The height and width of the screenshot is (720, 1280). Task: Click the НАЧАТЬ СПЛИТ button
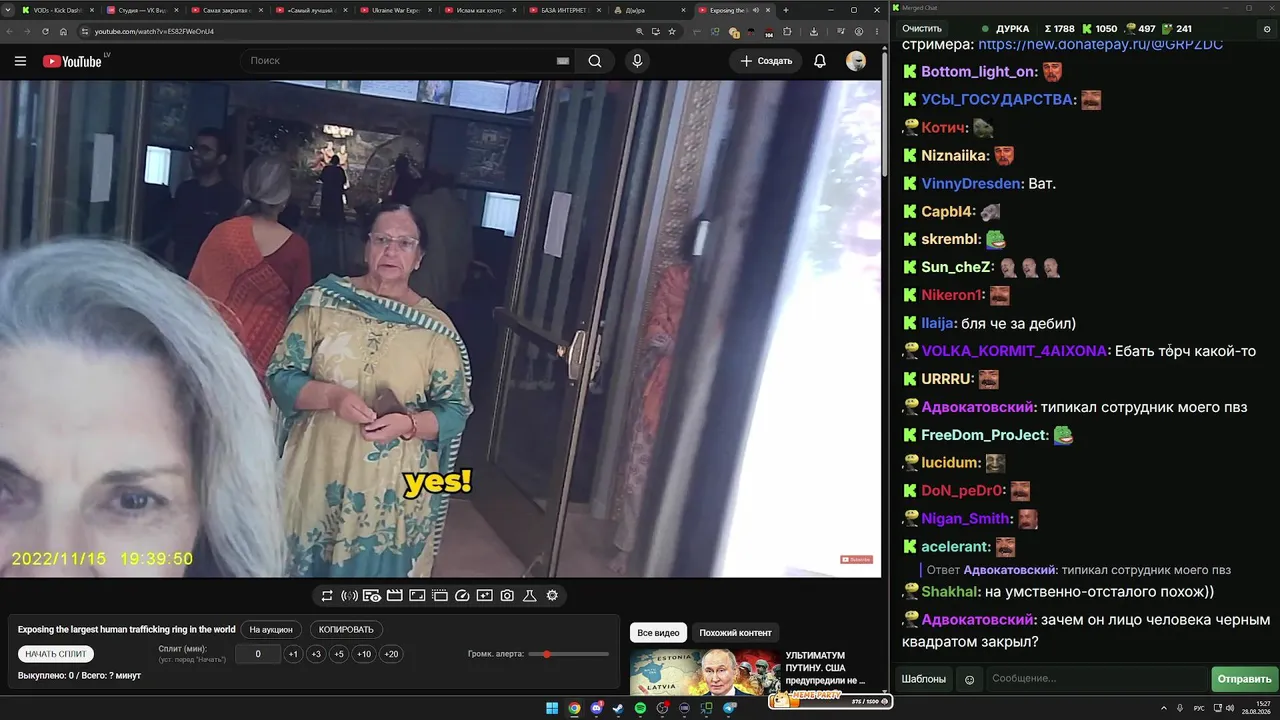coord(56,654)
